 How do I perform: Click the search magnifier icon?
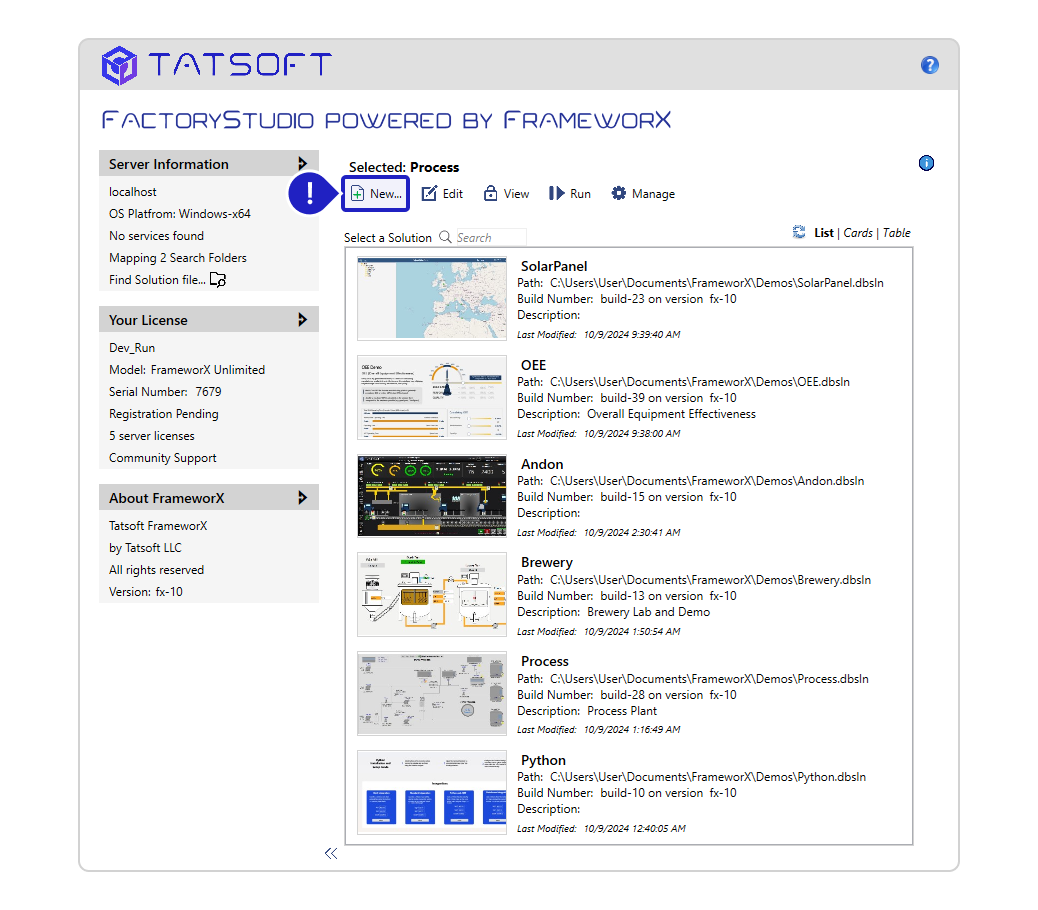click(446, 237)
